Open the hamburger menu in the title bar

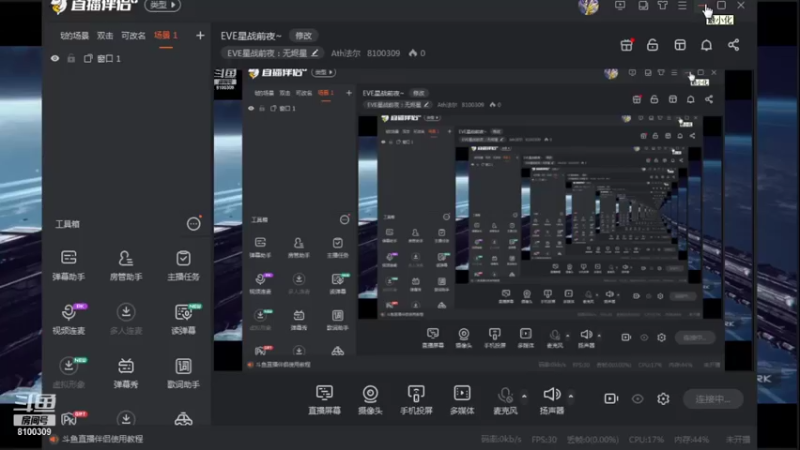tap(682, 6)
